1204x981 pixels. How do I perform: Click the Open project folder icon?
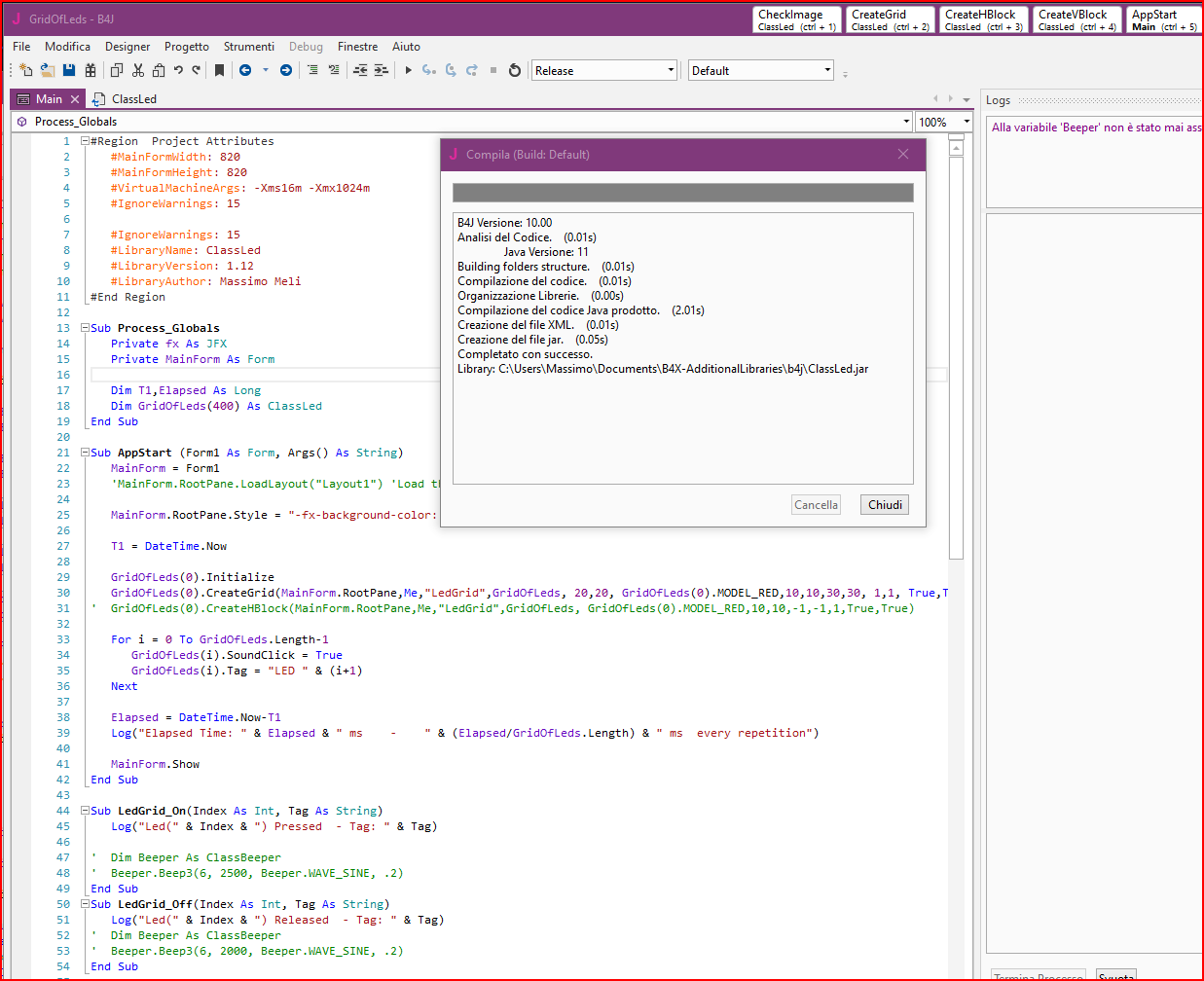pos(47,70)
